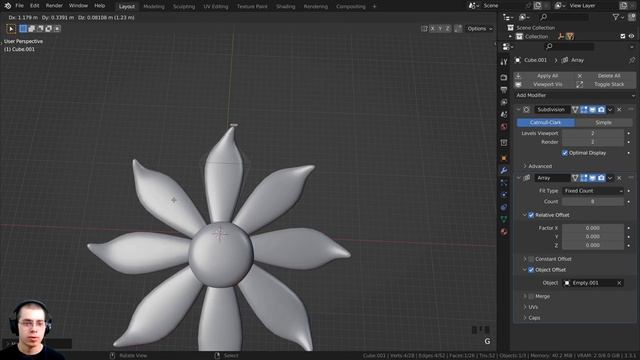This screenshot has height=360, width=640.
Task: Toggle Collection exclude checkbox in outliner
Action: pyautogui.click(x=622, y=36)
